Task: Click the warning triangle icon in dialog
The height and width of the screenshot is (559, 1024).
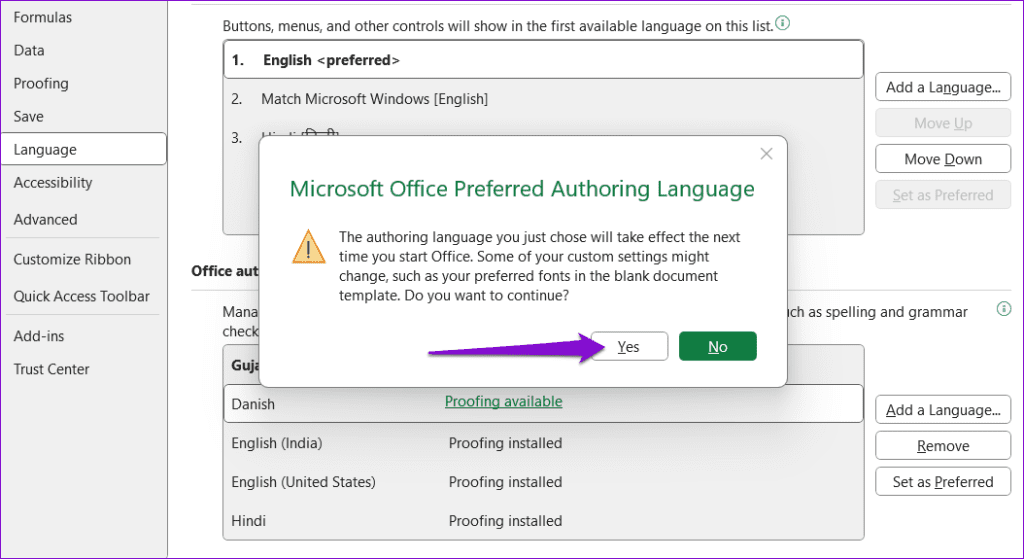Action: (x=309, y=247)
